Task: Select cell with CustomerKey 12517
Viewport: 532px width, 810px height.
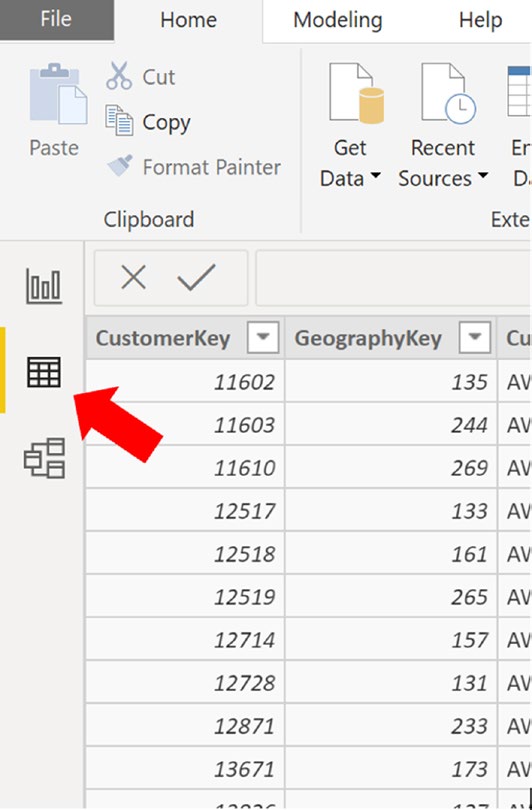Action: point(185,510)
